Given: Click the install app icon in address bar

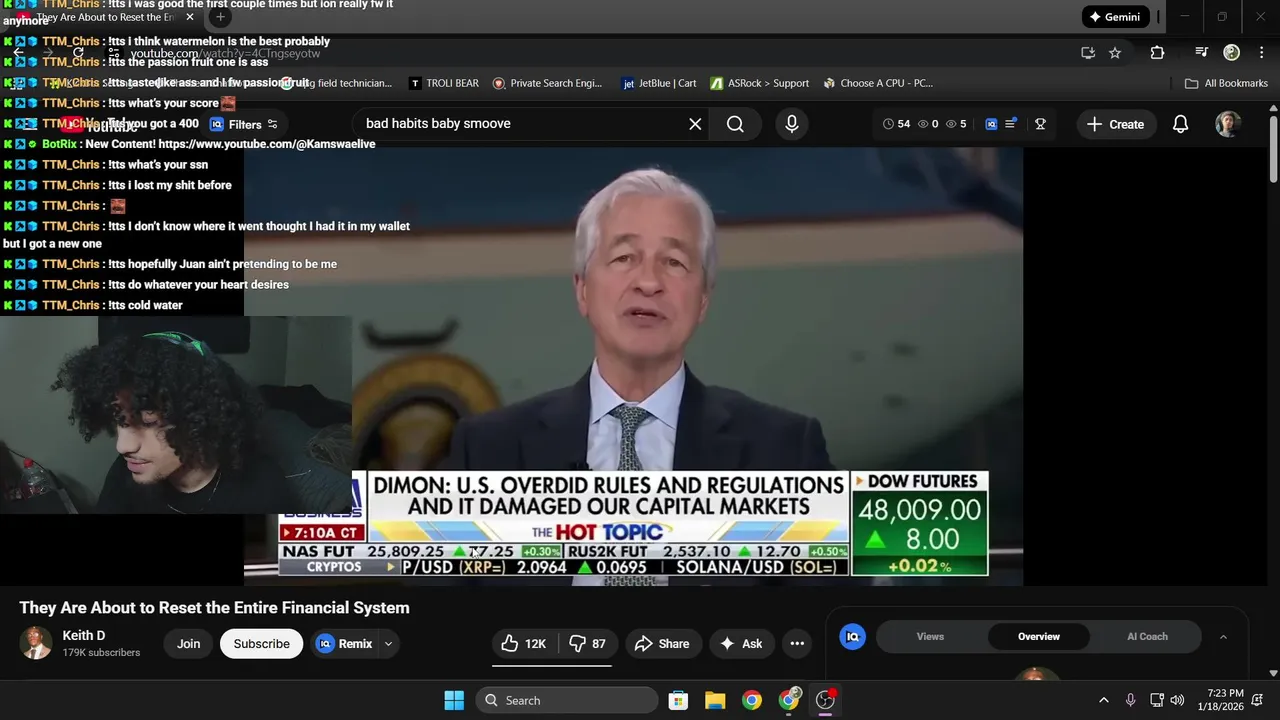Looking at the screenshot, I should click(1088, 53).
